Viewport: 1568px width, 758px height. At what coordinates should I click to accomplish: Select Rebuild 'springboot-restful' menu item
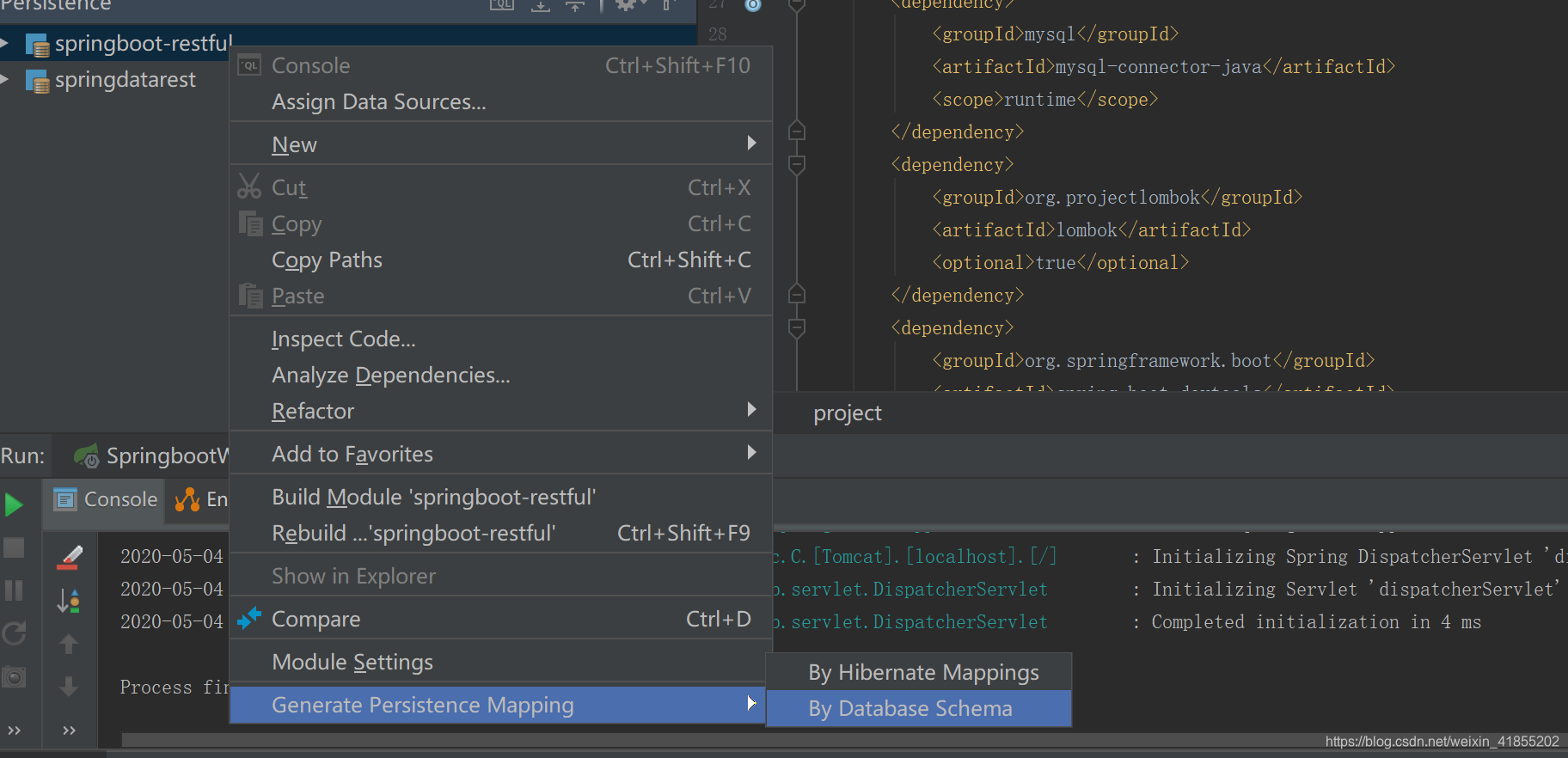(x=500, y=533)
